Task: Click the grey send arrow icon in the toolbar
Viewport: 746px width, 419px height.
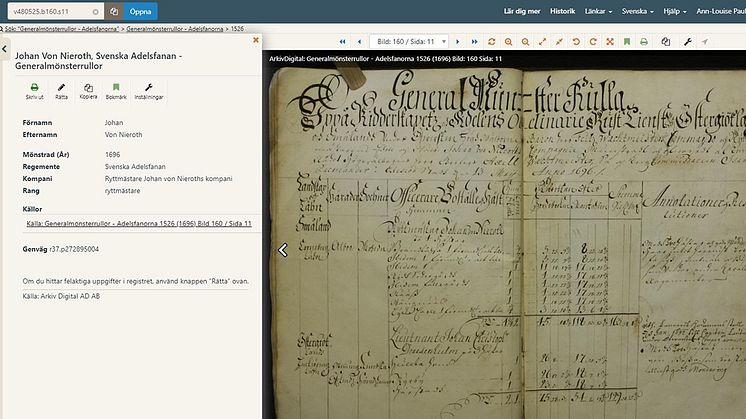Action: pos(705,42)
